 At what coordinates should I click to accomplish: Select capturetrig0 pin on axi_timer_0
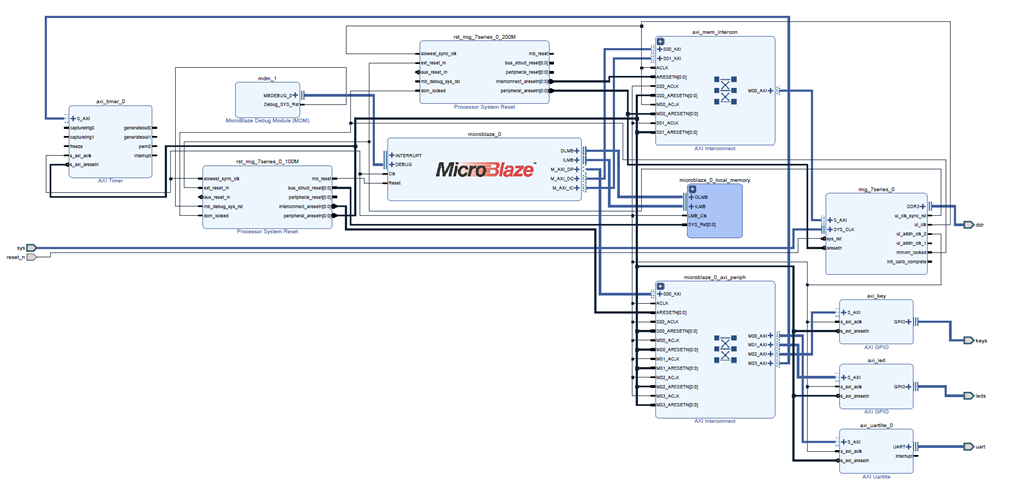point(81,128)
